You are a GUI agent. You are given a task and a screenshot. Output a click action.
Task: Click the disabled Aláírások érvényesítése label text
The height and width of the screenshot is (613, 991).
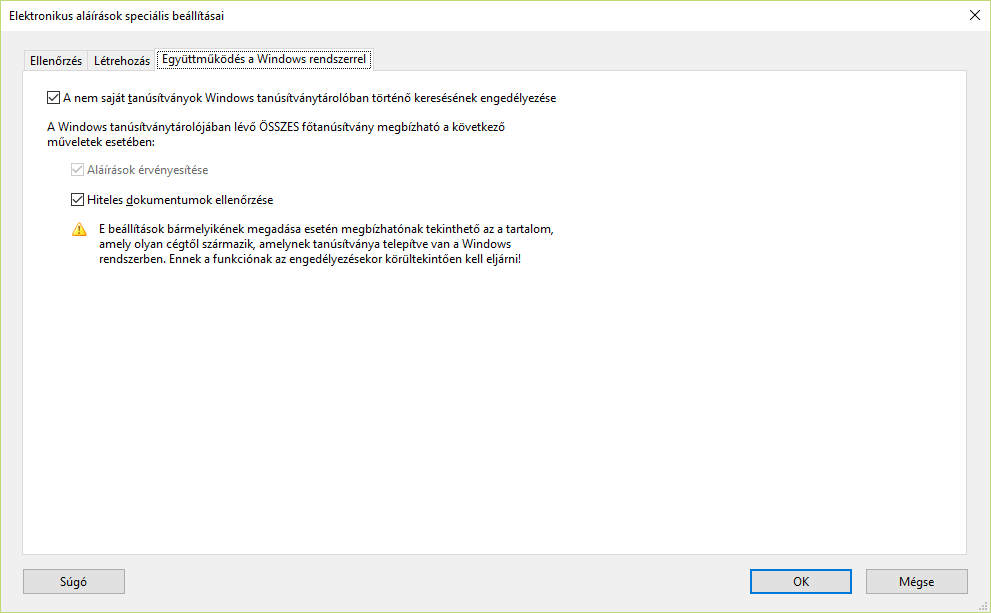148,171
